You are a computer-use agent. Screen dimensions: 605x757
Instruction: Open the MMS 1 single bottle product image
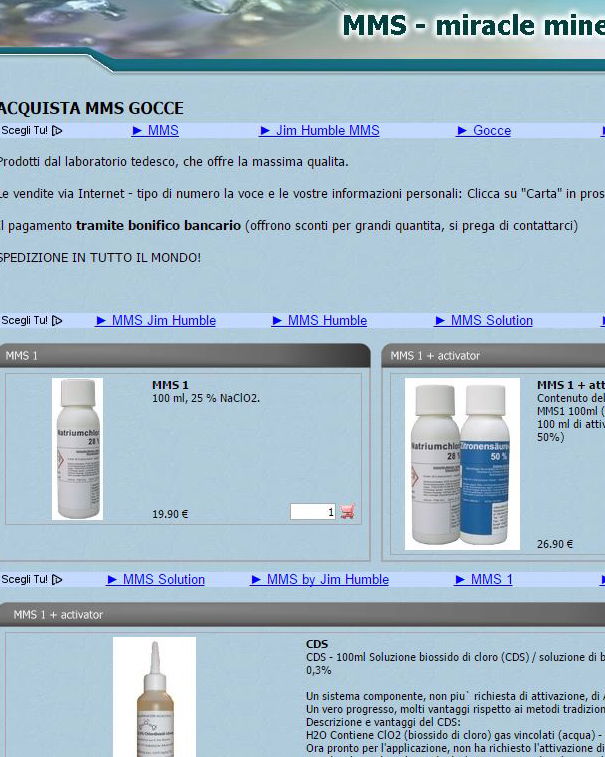point(77,449)
